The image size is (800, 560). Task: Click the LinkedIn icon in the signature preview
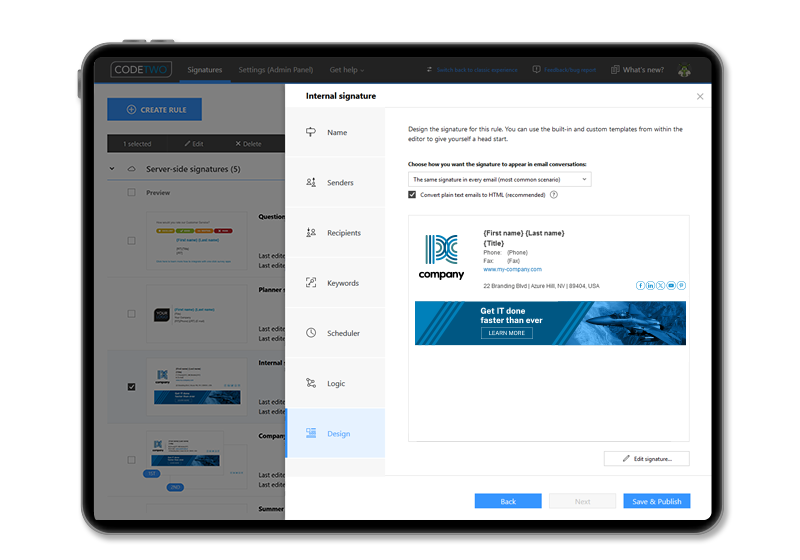(650, 286)
